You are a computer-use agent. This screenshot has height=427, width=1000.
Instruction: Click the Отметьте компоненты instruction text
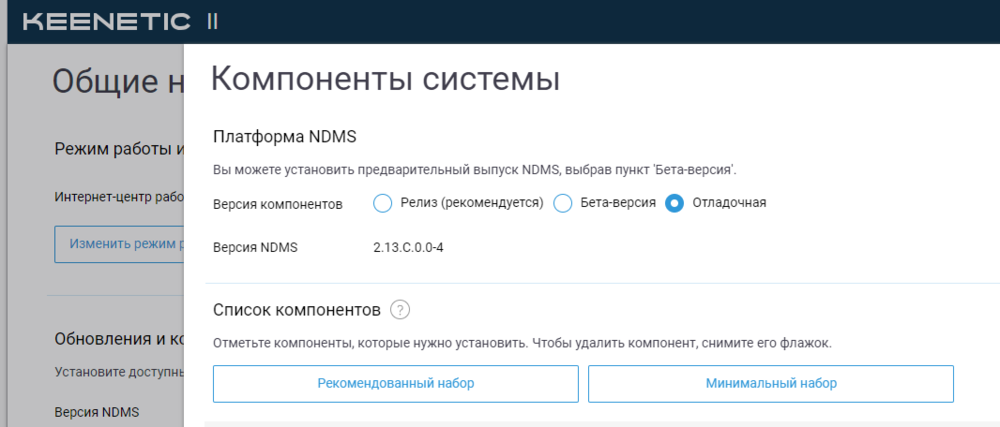[x=522, y=344]
